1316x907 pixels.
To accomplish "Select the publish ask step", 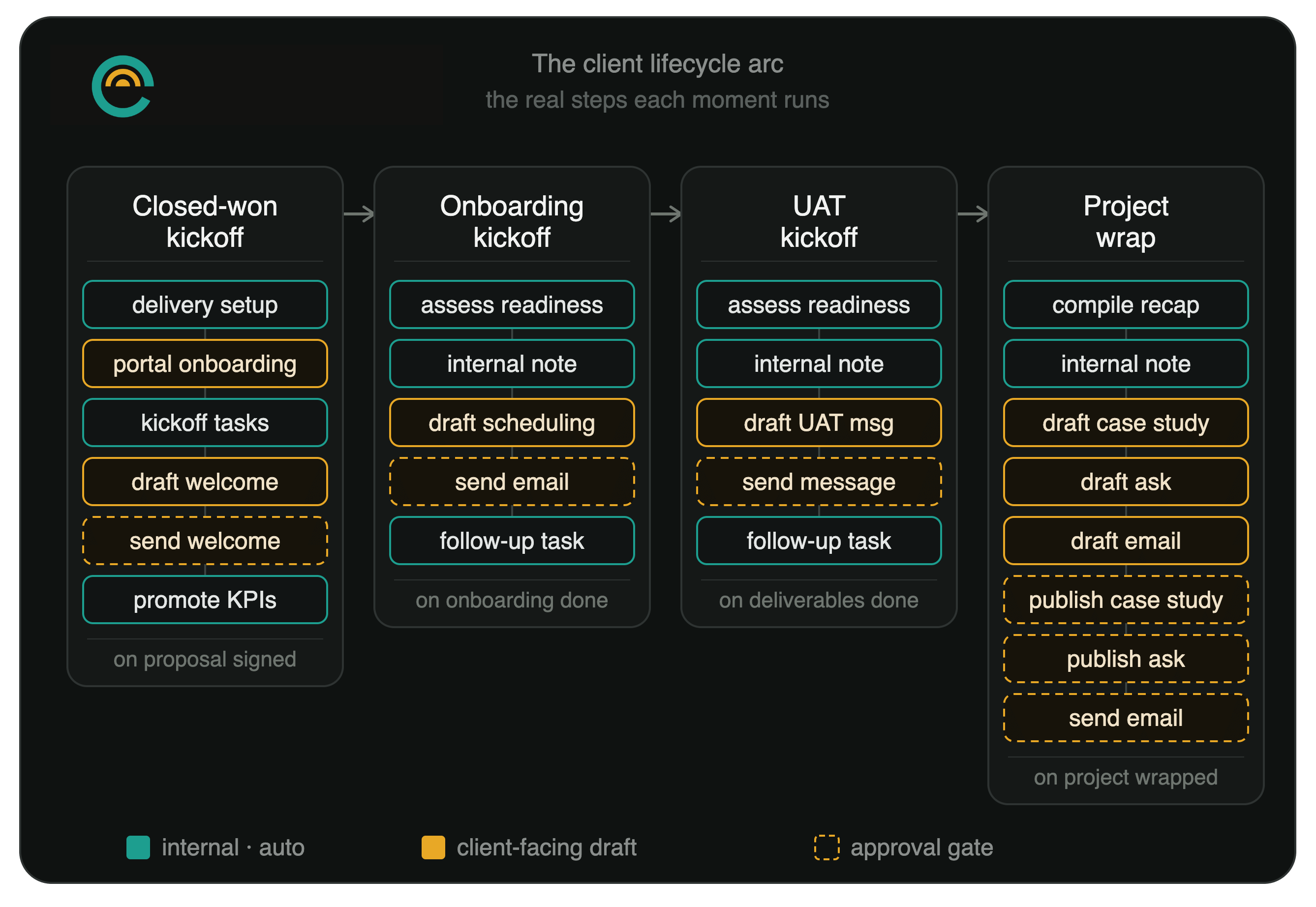I will click(x=1126, y=659).
